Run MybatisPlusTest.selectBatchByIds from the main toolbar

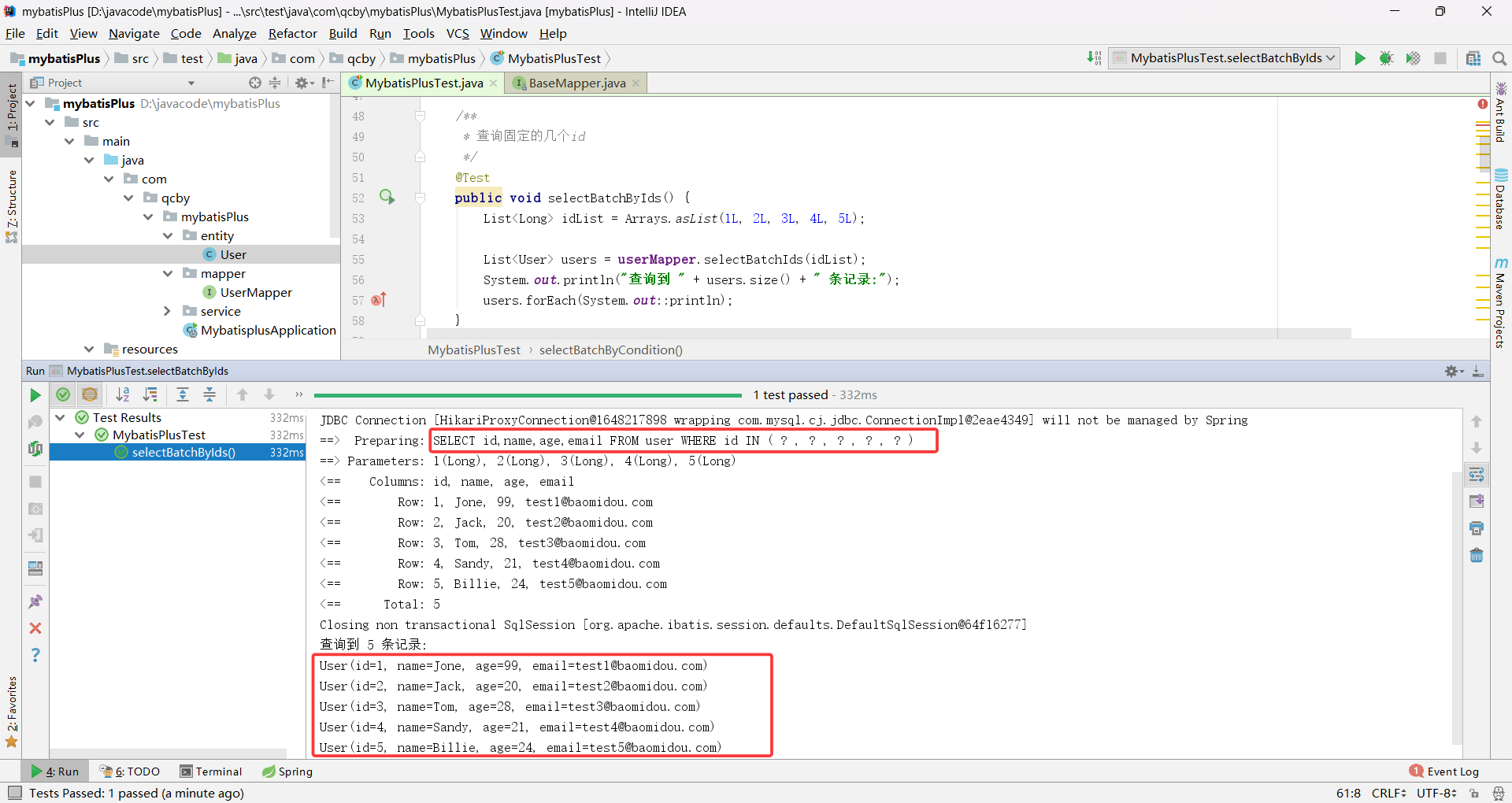pyautogui.click(x=1360, y=58)
